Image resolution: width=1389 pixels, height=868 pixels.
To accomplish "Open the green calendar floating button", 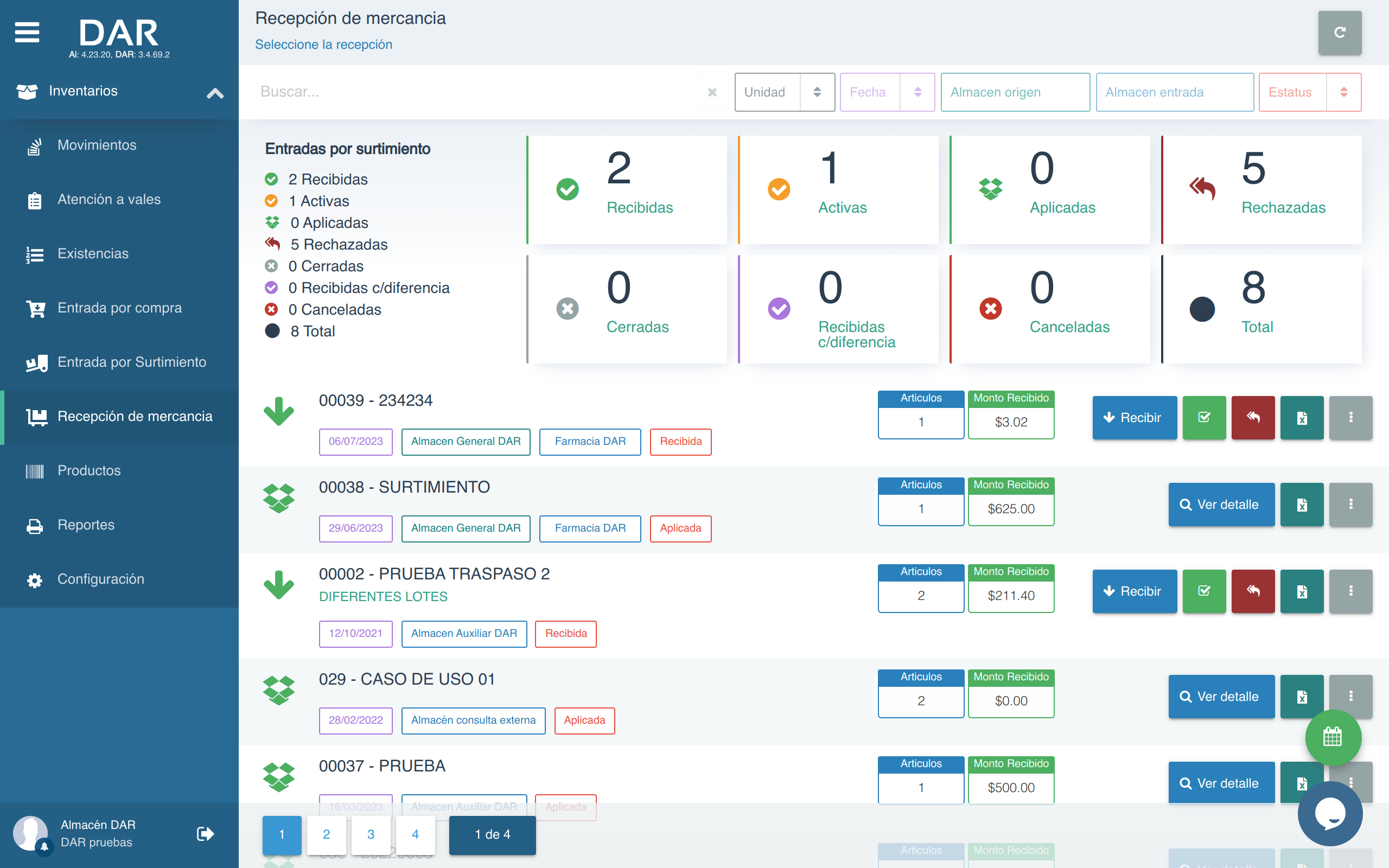I will pyautogui.click(x=1333, y=737).
